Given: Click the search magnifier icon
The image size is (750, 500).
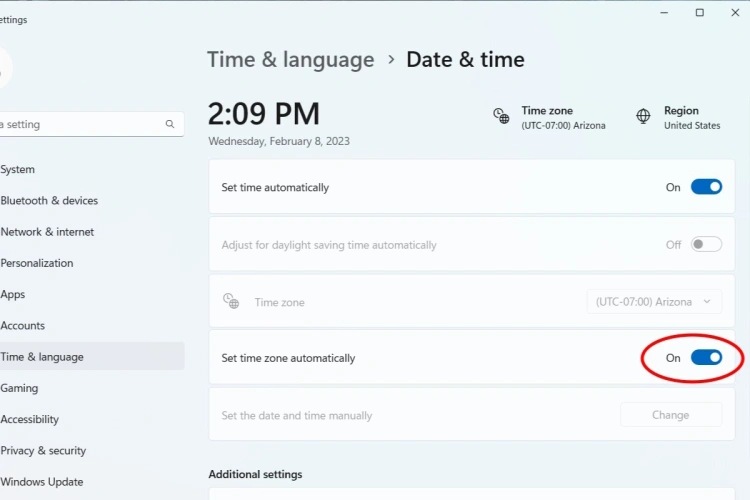Looking at the screenshot, I should point(170,125).
